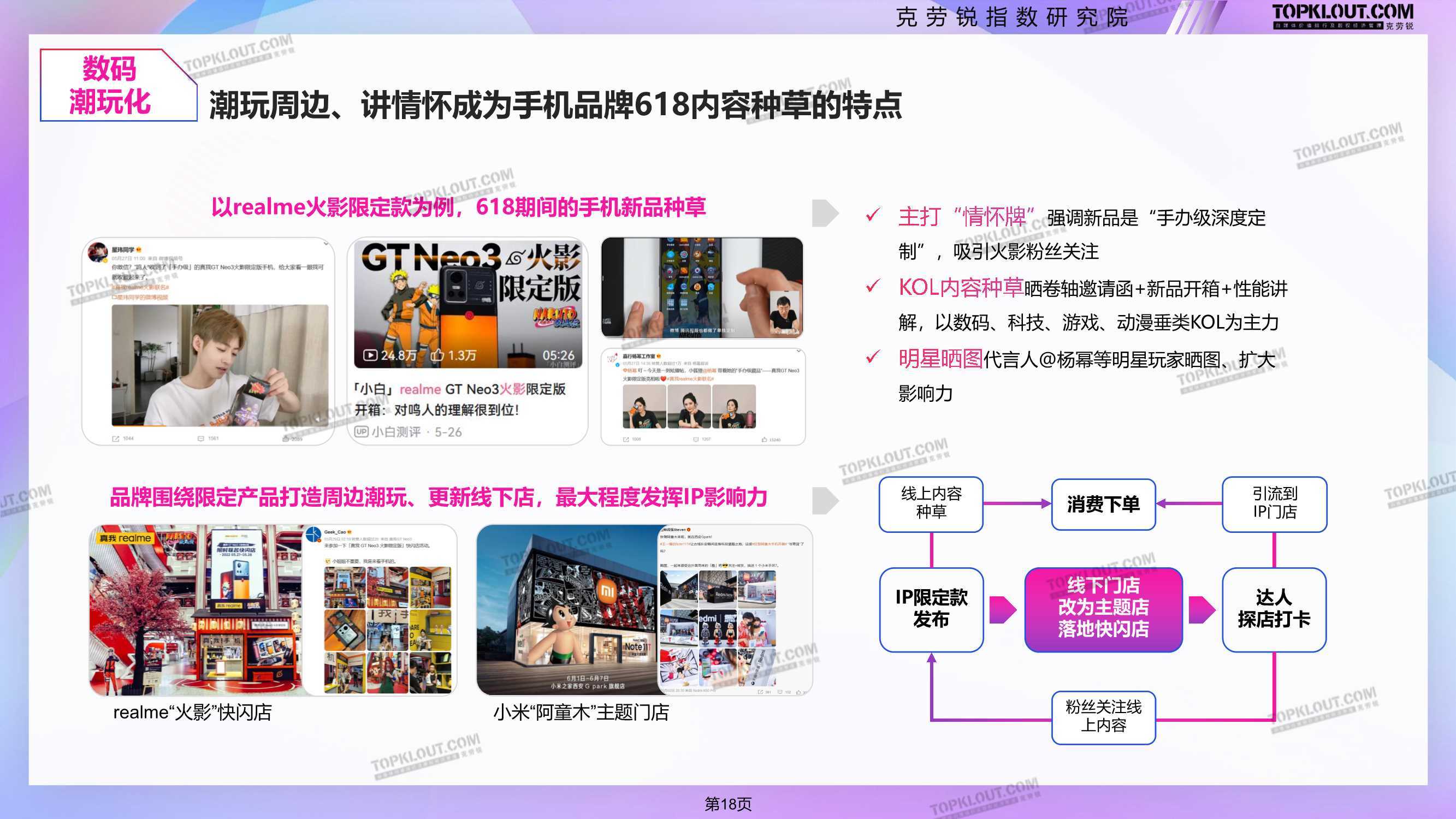Click the 粉丝关注线上内容 flowchart box
This screenshot has width=1456, height=819.
pos(1103,717)
